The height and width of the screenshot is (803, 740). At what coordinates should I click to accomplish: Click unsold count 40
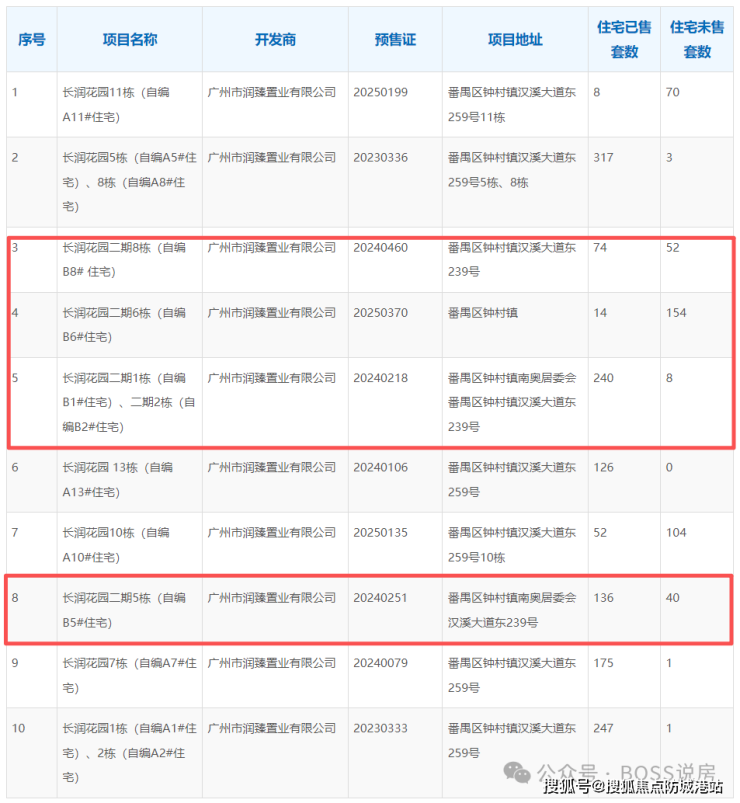pyautogui.click(x=672, y=598)
